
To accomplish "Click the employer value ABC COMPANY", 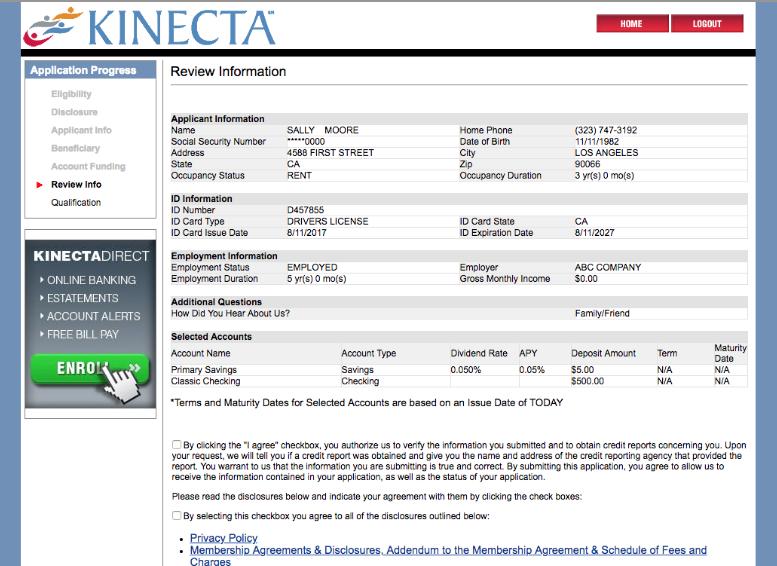I will pyautogui.click(x=608, y=267).
